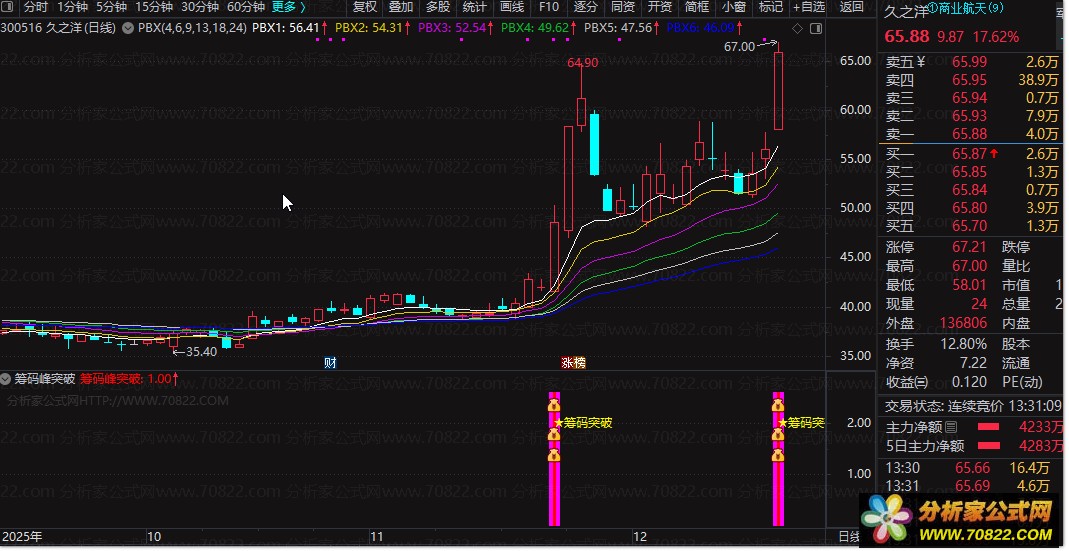Open the 统计 statistics tool
Viewport: 1069px width, 551px height.
pyautogui.click(x=475, y=8)
